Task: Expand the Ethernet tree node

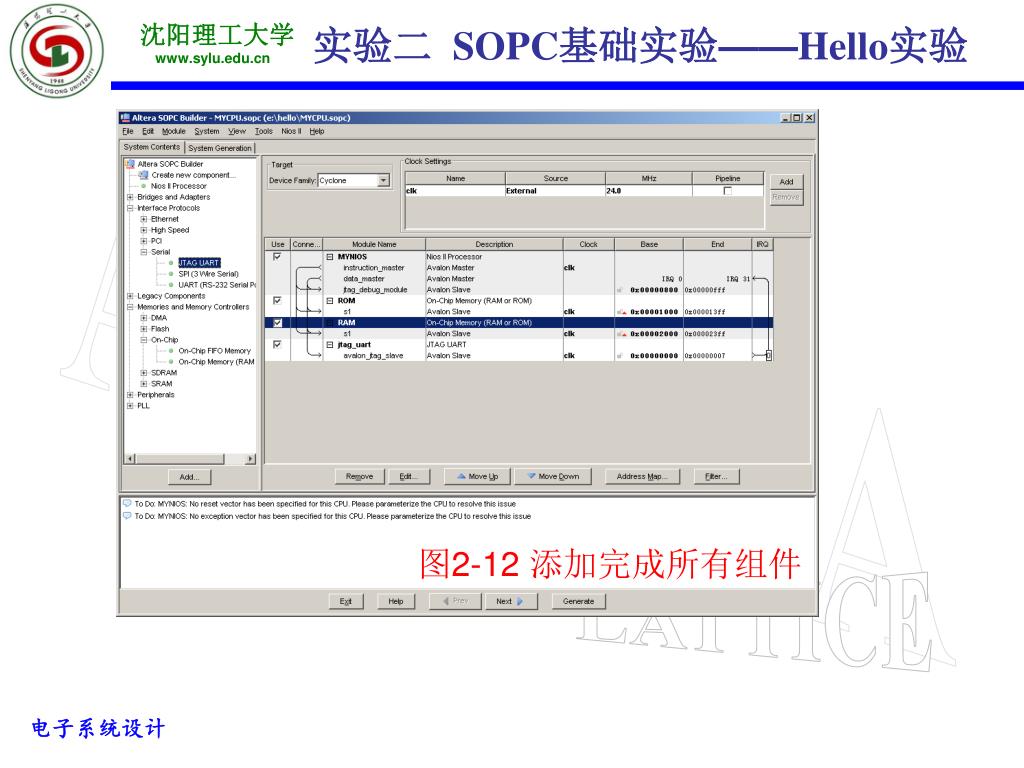Action: click(144, 219)
